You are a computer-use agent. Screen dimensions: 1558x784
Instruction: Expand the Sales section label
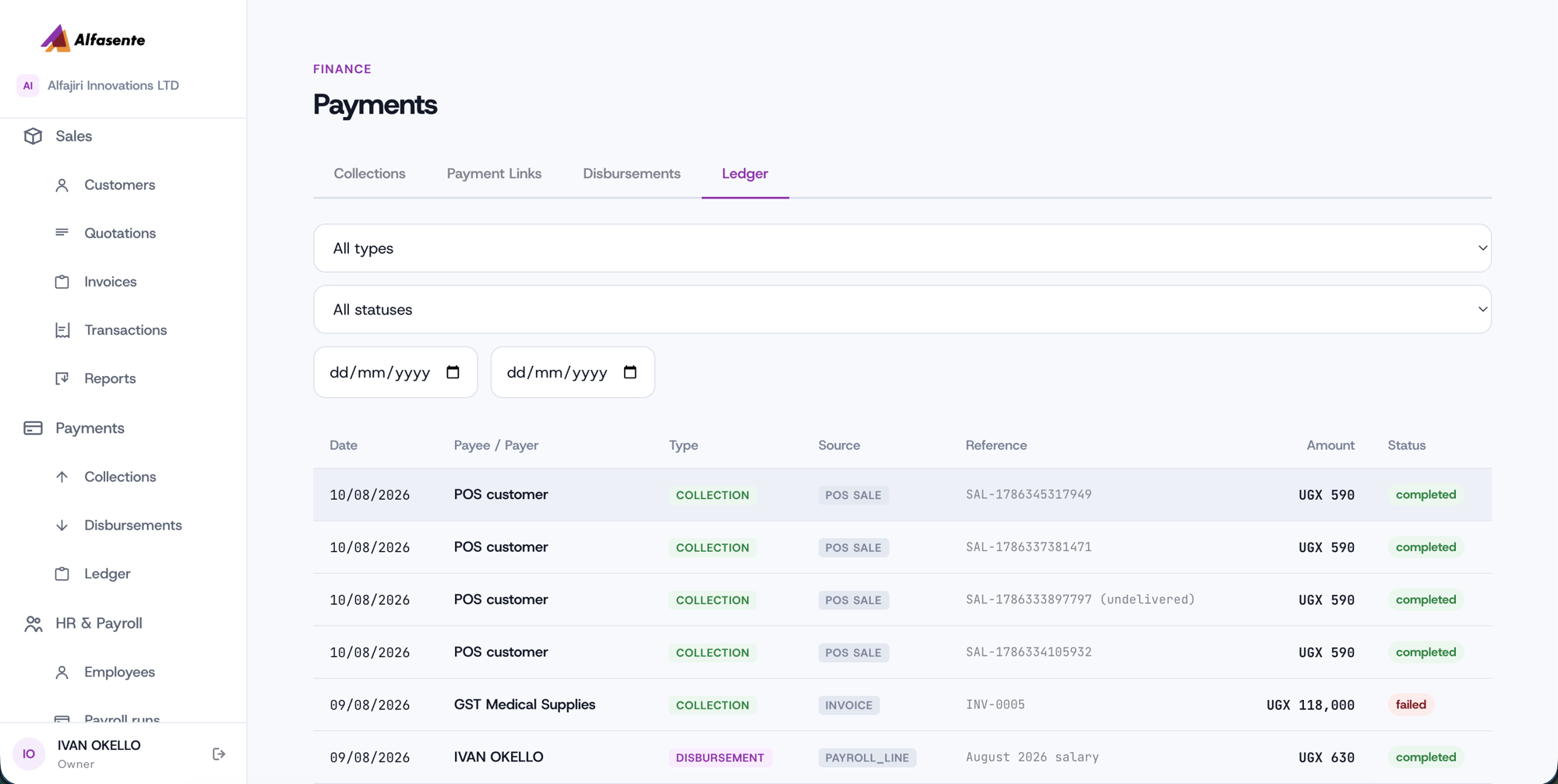coord(74,136)
